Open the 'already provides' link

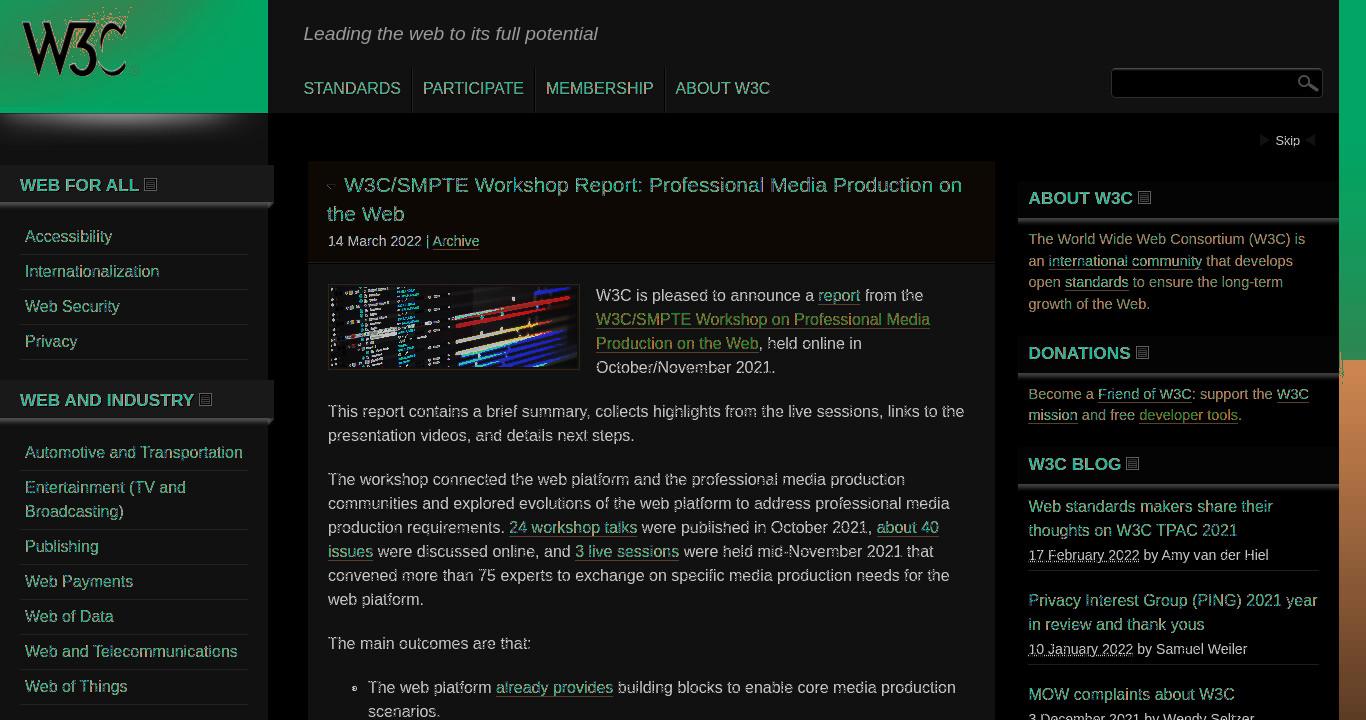(x=554, y=688)
